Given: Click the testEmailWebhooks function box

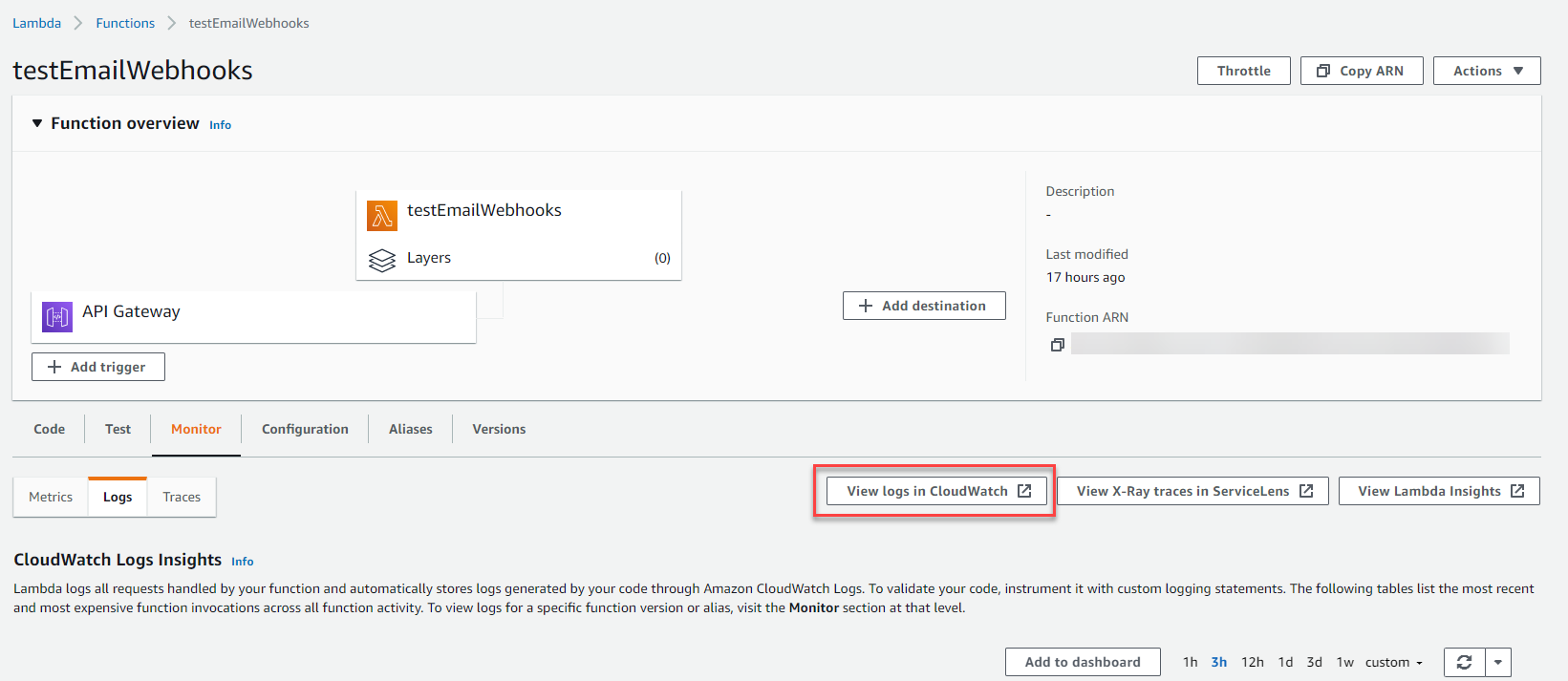Looking at the screenshot, I should [x=519, y=235].
